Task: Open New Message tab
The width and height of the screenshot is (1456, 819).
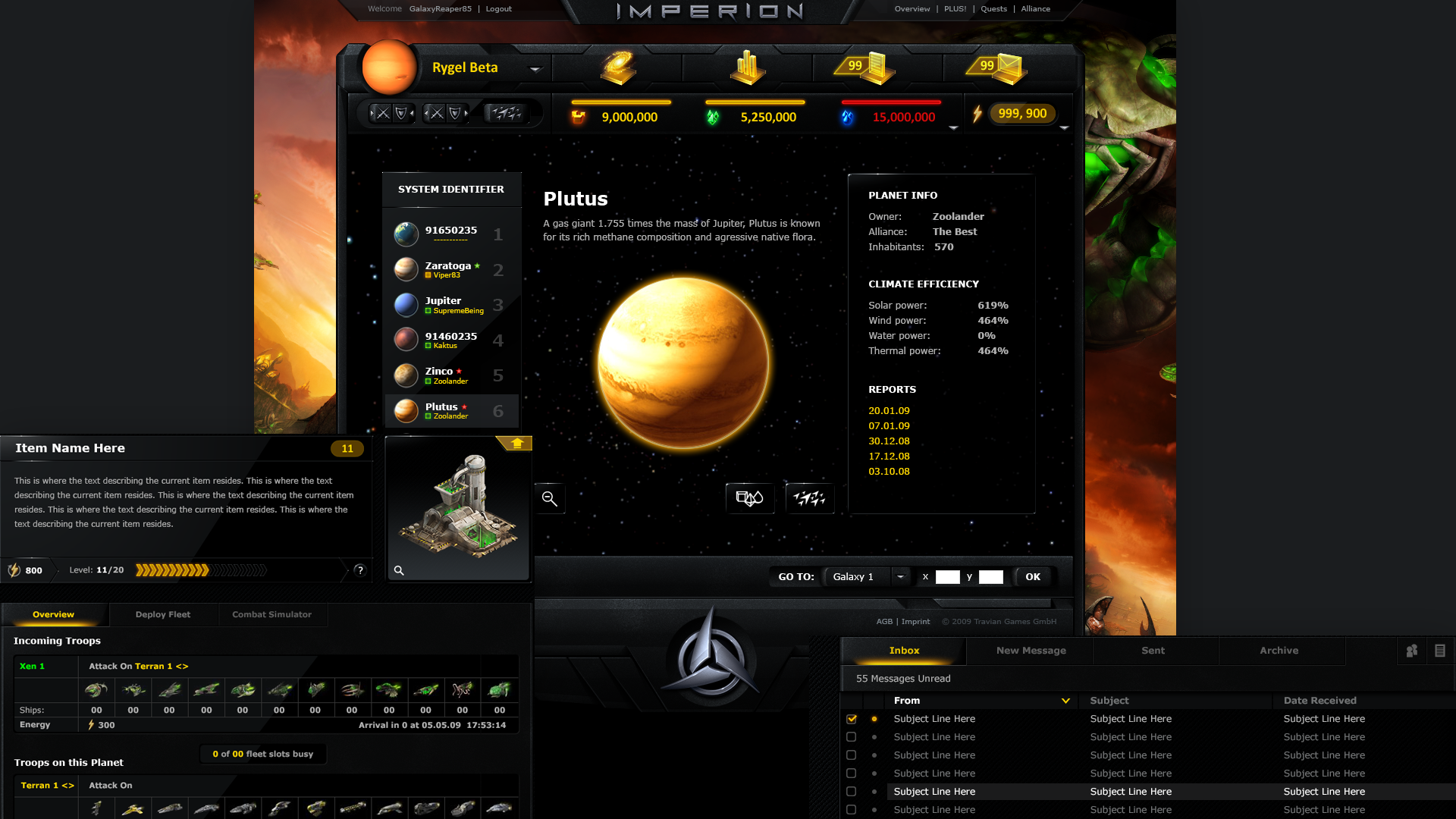Action: [x=1031, y=651]
